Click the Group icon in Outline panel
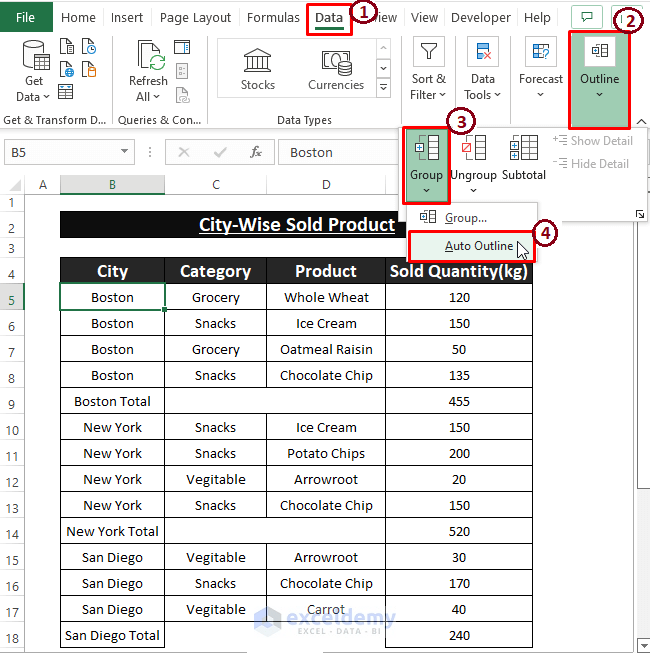The width and height of the screenshot is (650, 653). [x=427, y=148]
